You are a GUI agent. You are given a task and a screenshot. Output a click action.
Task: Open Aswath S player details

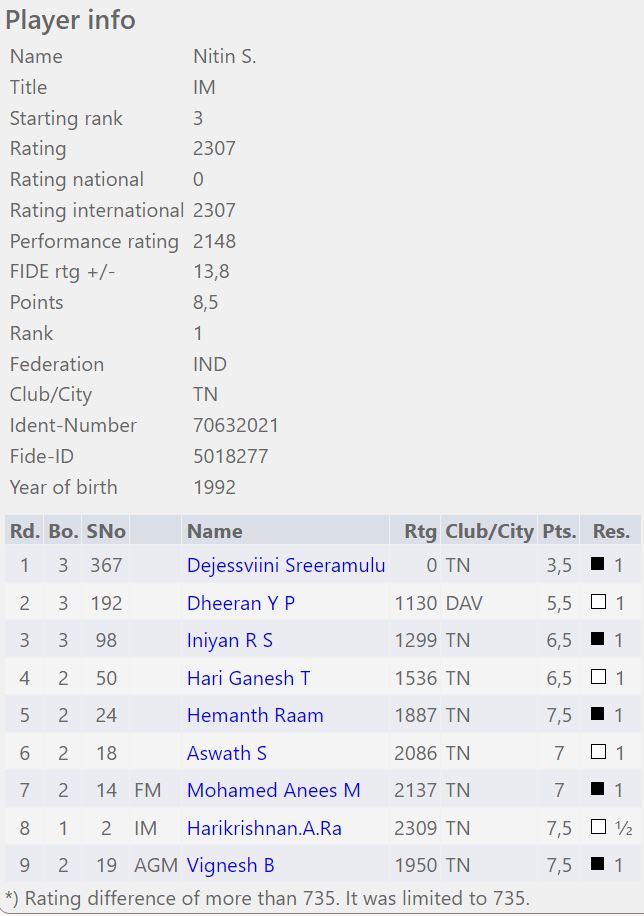pos(226,753)
